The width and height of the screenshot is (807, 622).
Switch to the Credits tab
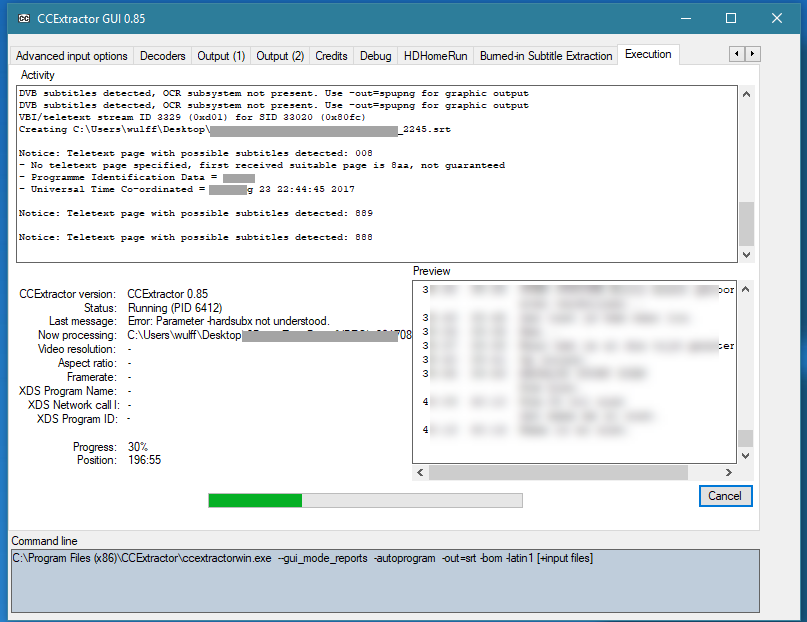pyautogui.click(x=331, y=56)
